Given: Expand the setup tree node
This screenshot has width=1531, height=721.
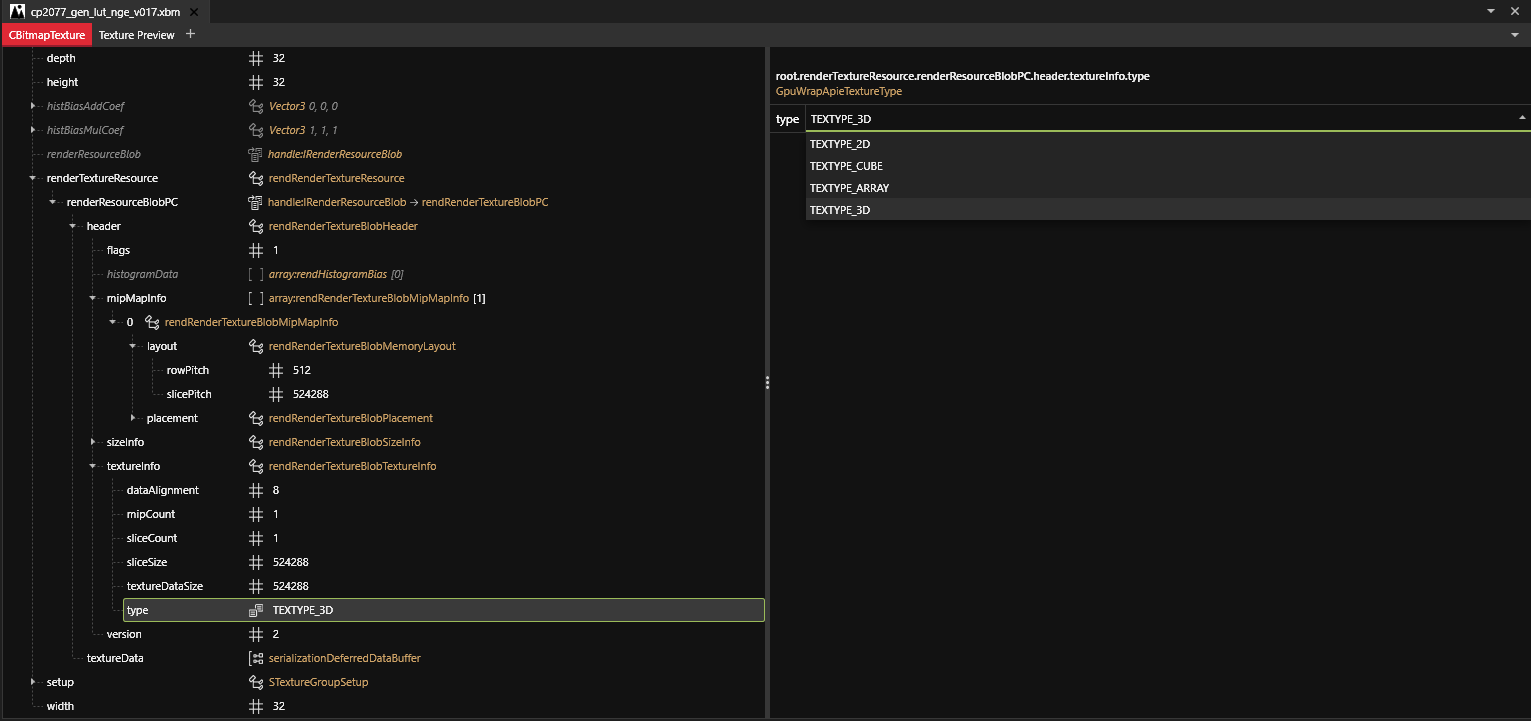Looking at the screenshot, I should pyautogui.click(x=33, y=682).
